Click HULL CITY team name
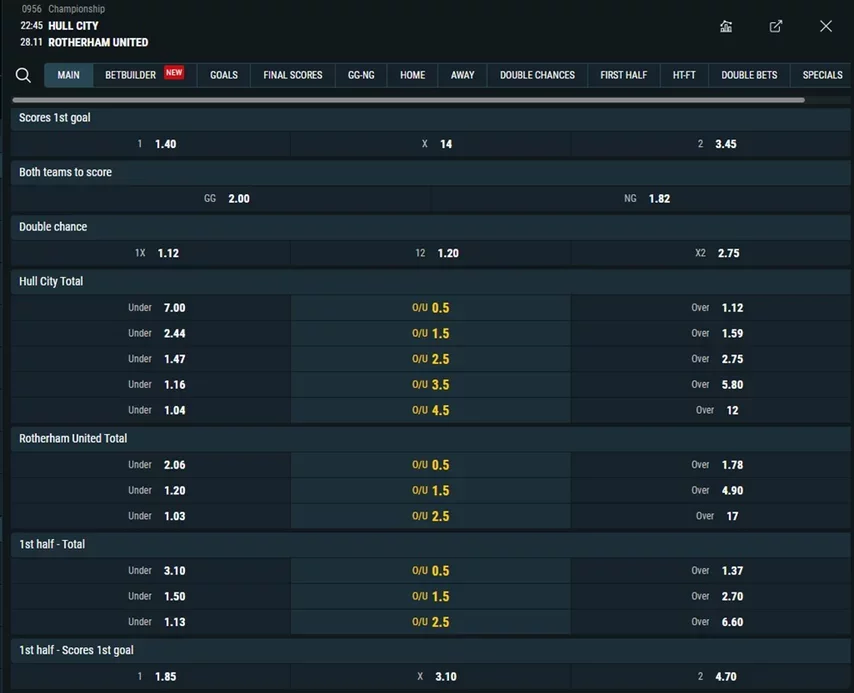 coord(74,26)
